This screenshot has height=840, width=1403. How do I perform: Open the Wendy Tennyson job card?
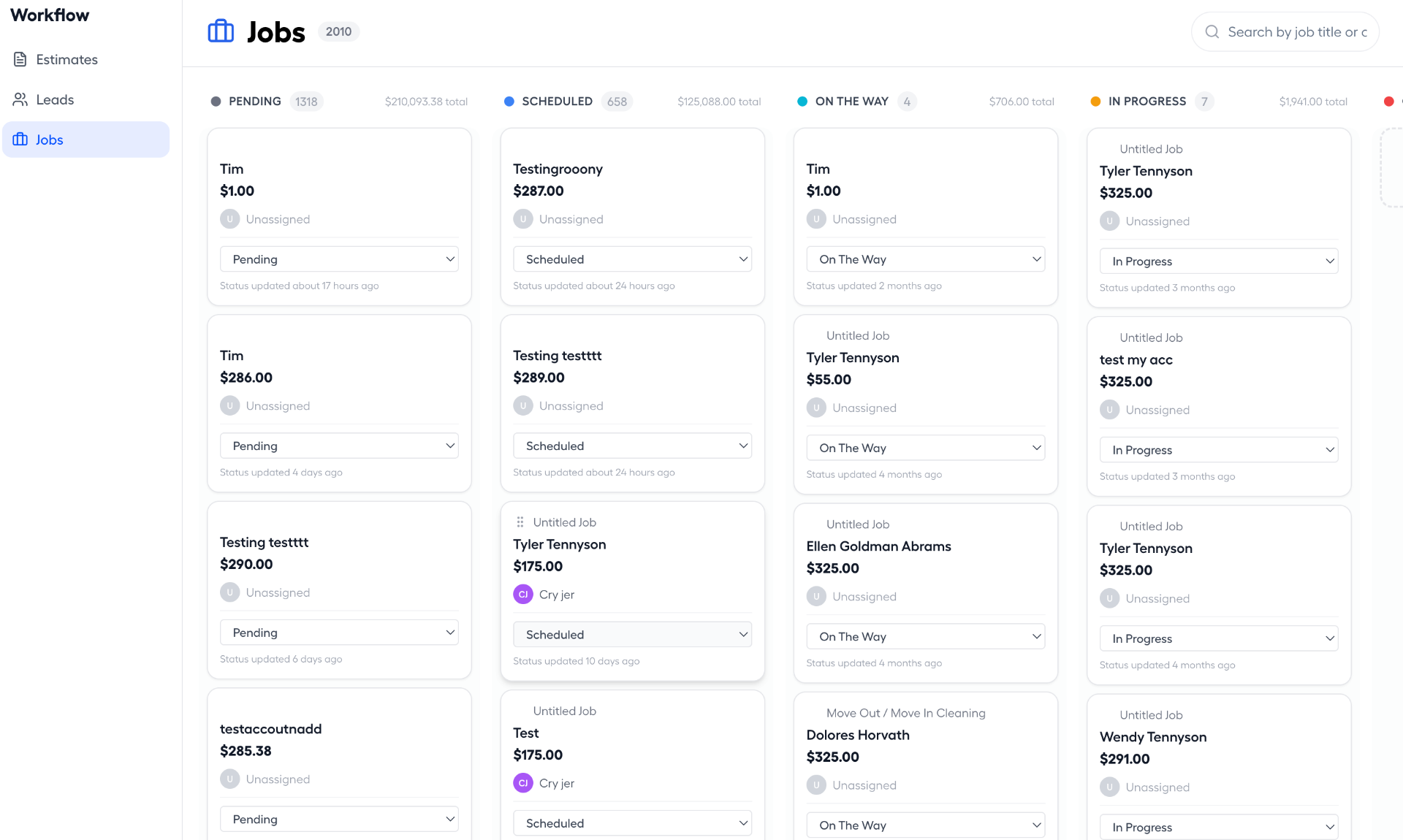pos(1218,767)
